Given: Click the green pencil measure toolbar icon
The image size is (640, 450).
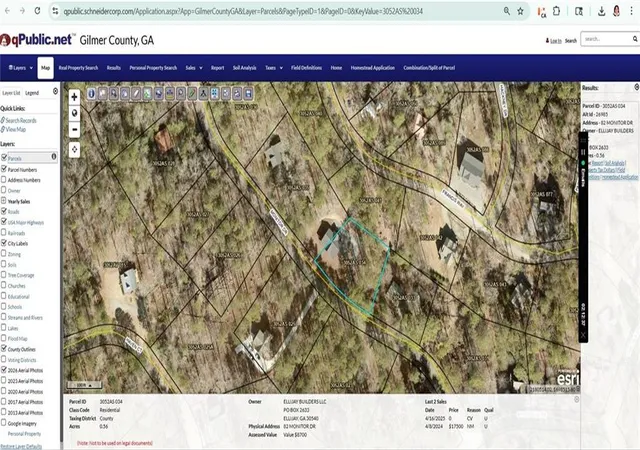Looking at the screenshot, I should pos(192,94).
